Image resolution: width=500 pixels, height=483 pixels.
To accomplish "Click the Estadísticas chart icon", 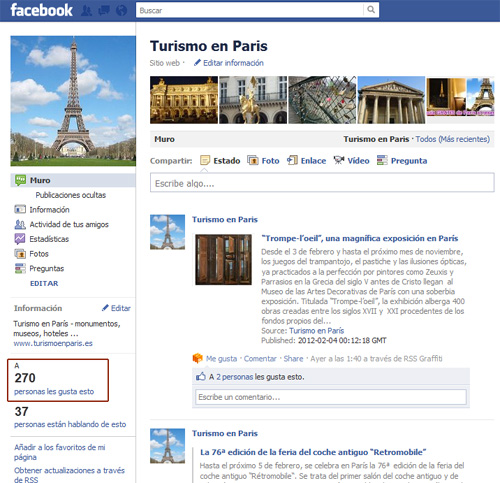I will point(20,239).
